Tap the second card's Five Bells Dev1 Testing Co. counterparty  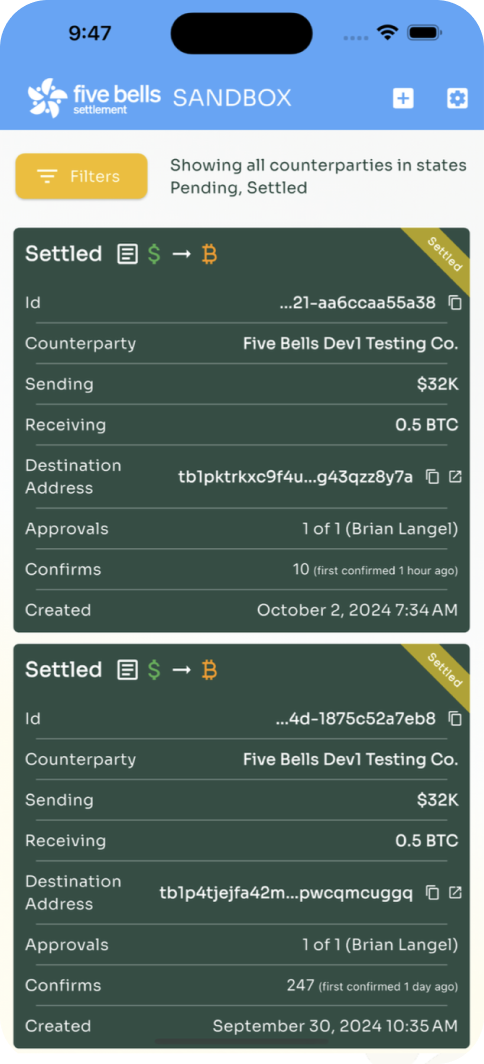click(351, 759)
